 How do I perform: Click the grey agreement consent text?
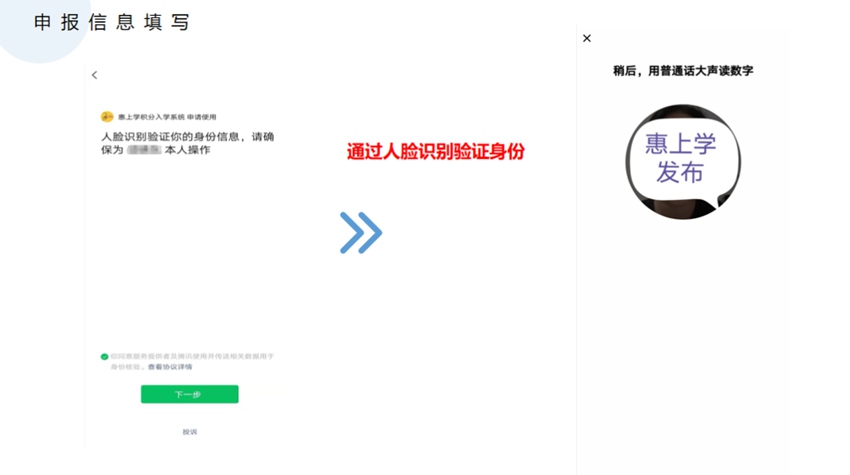click(192, 361)
